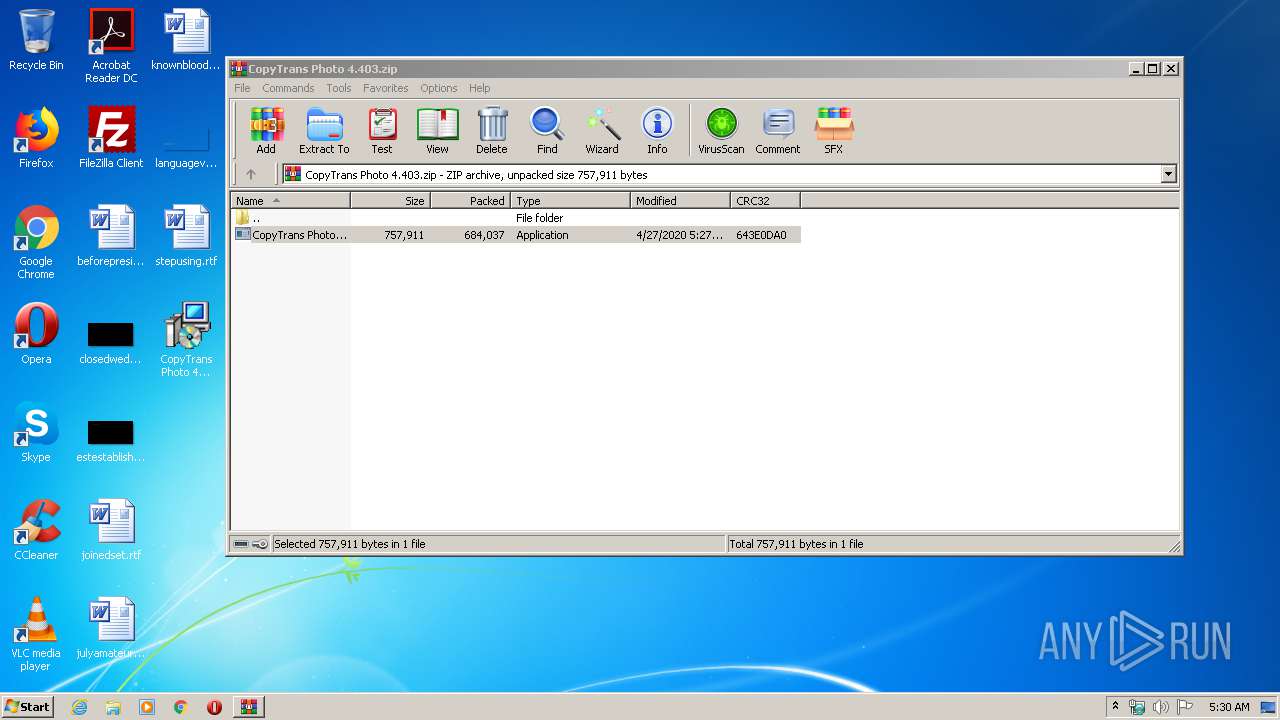Click the Start button
1280x720 pixels.
28,707
